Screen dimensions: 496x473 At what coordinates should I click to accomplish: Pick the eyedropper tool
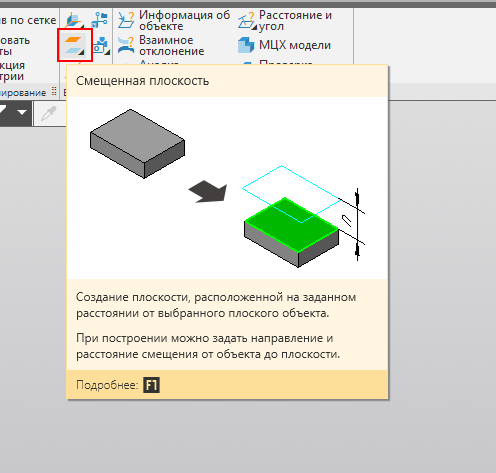point(49,113)
